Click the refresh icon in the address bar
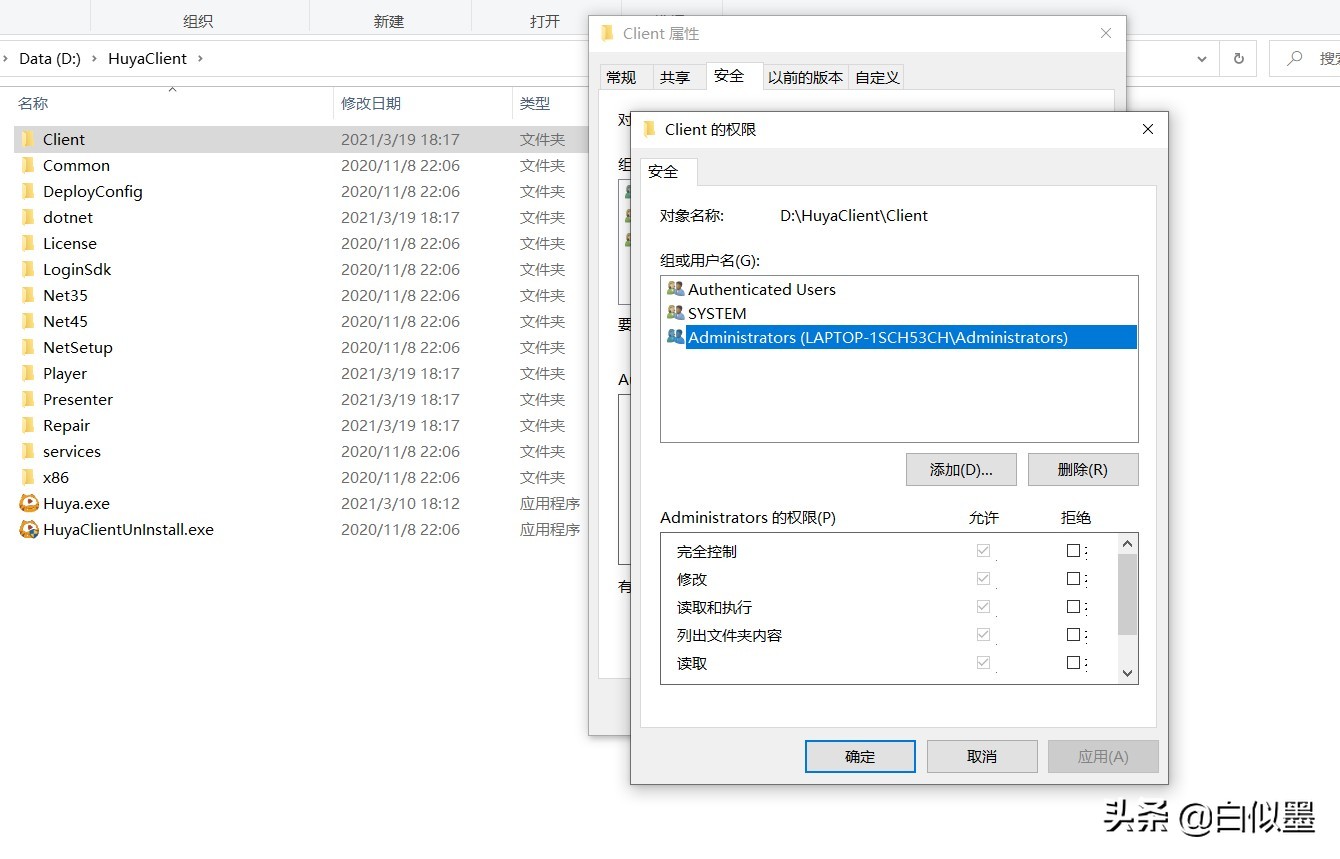 pyautogui.click(x=1238, y=58)
